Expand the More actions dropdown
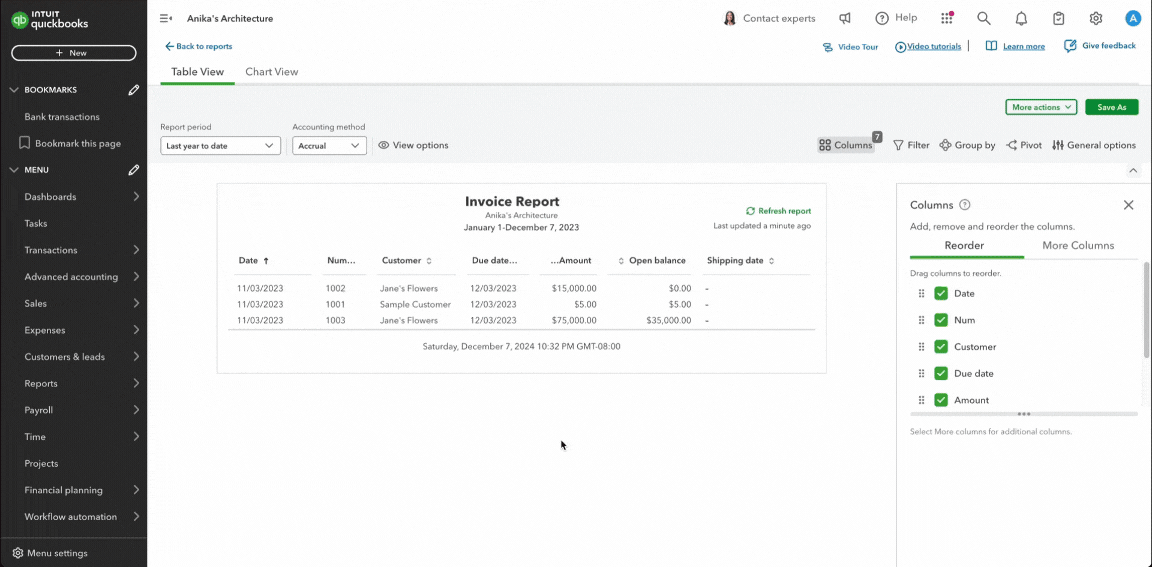 (x=1041, y=107)
